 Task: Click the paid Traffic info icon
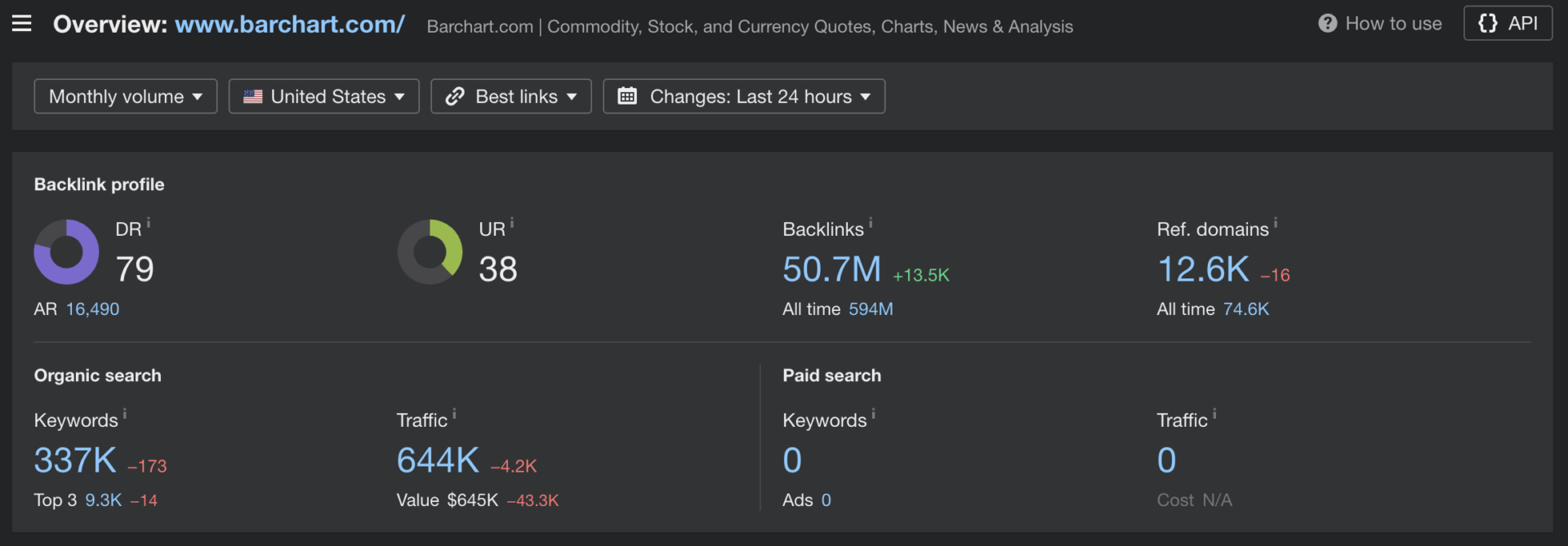1214,414
